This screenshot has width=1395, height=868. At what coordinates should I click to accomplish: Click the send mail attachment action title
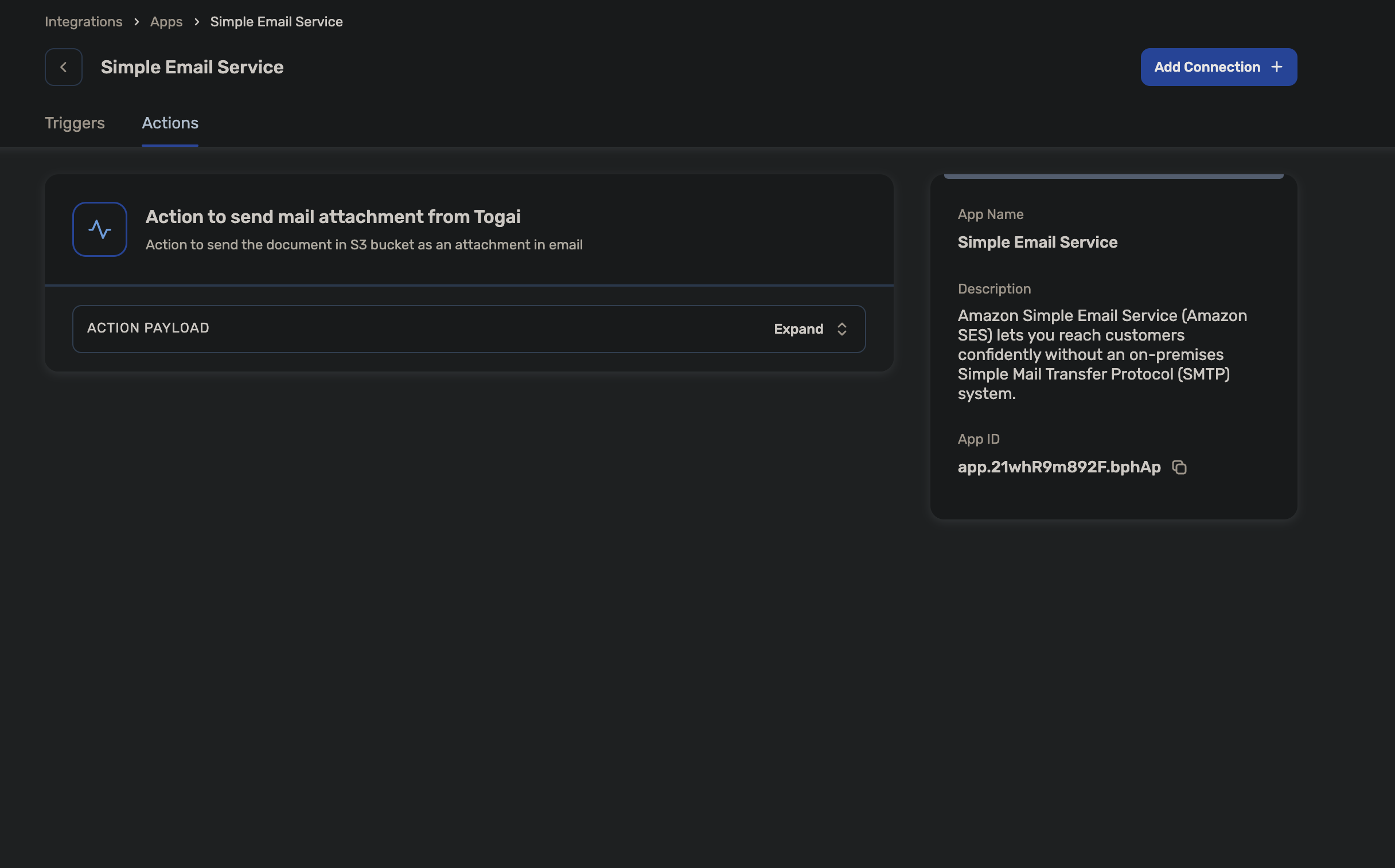pos(333,217)
